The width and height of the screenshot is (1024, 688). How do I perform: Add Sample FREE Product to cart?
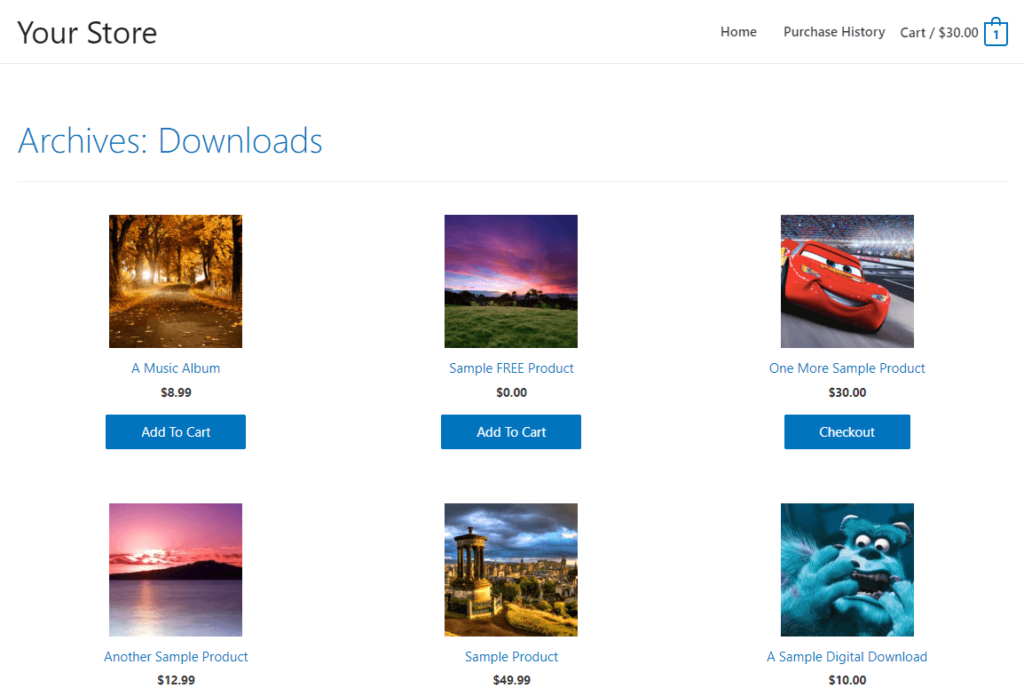511,431
